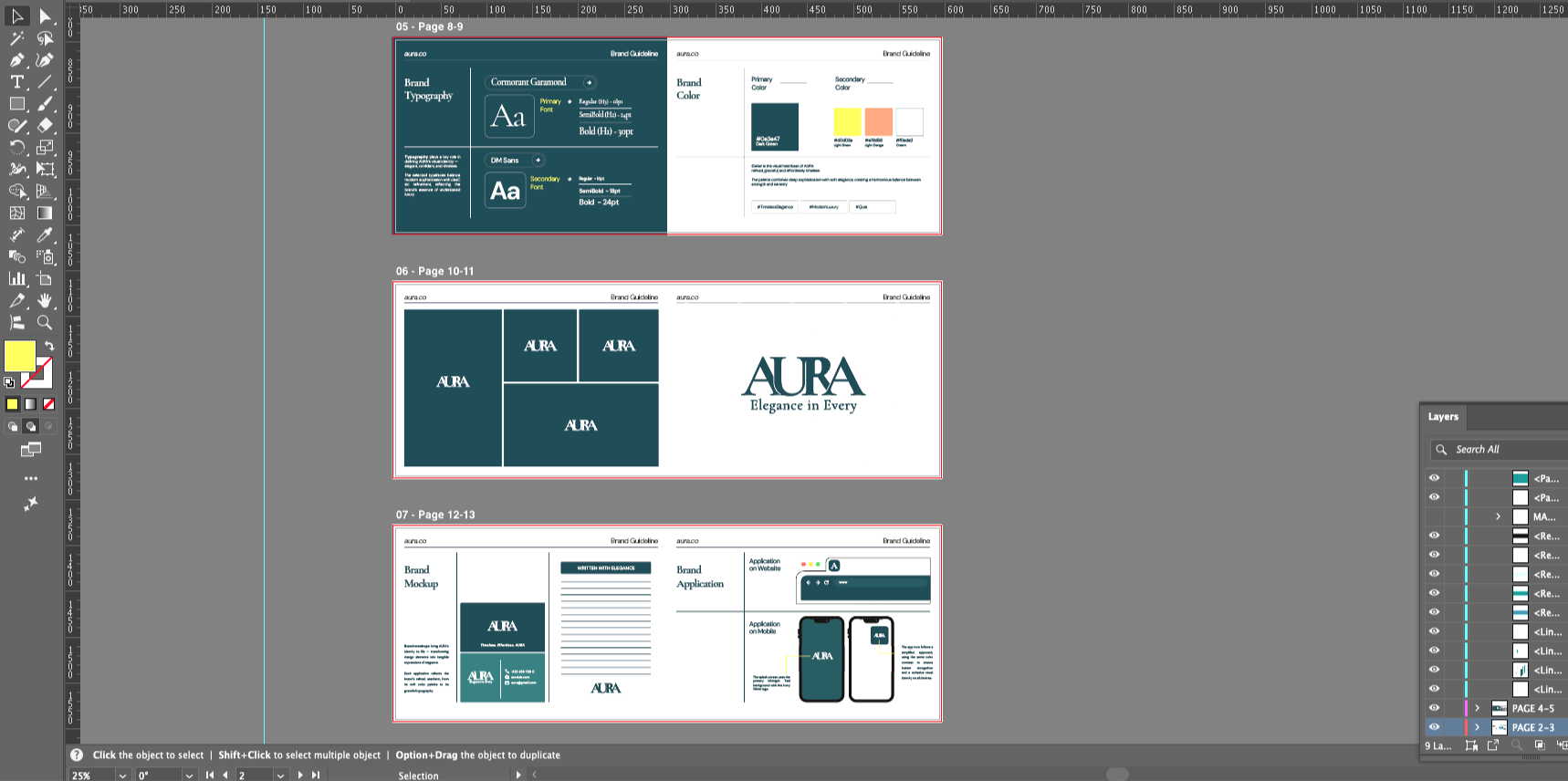Select the Gradient tool
Screen dimensions: 1568x781
[x=45, y=213]
